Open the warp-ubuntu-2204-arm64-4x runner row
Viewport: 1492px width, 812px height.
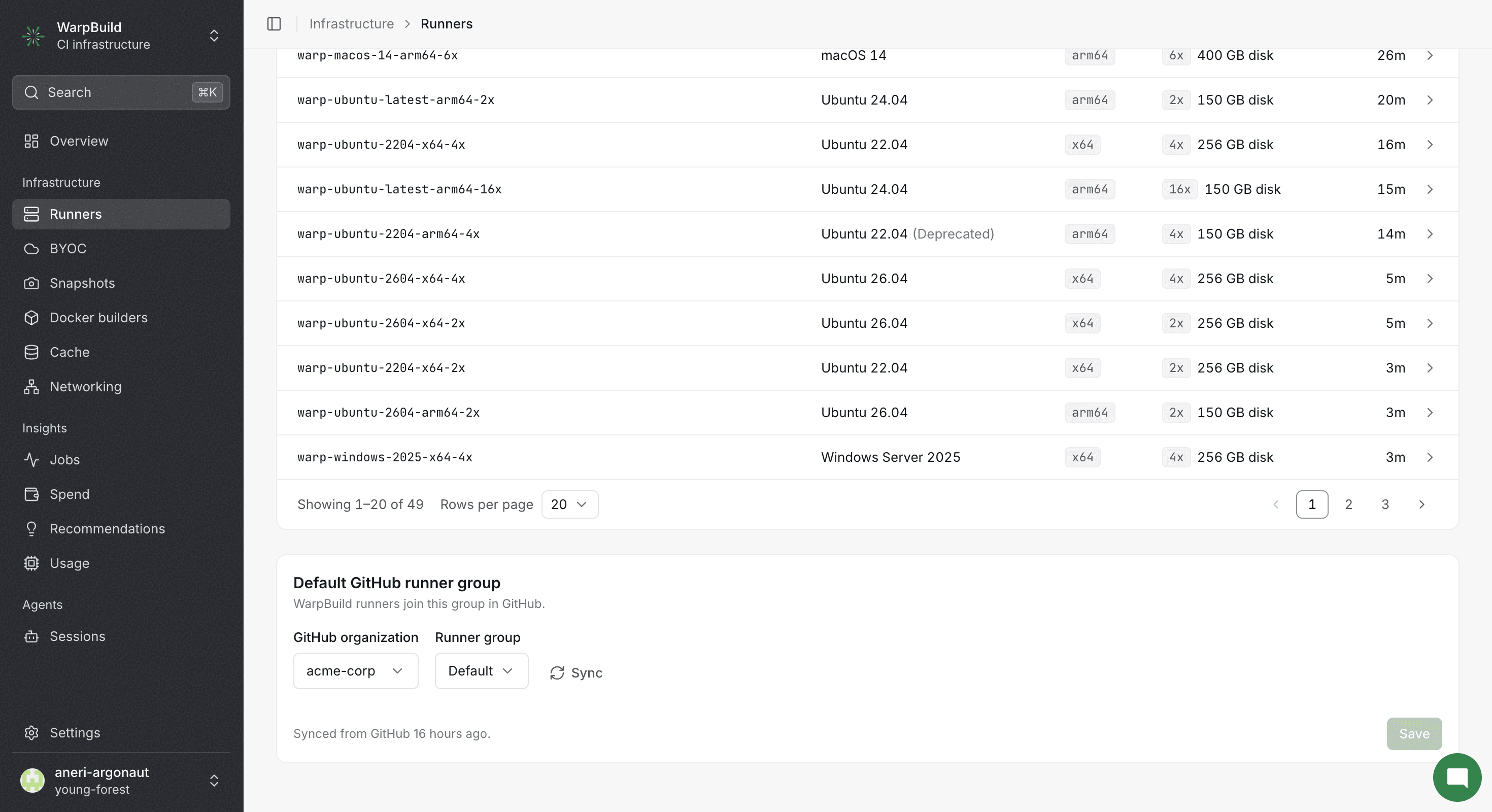coord(867,234)
